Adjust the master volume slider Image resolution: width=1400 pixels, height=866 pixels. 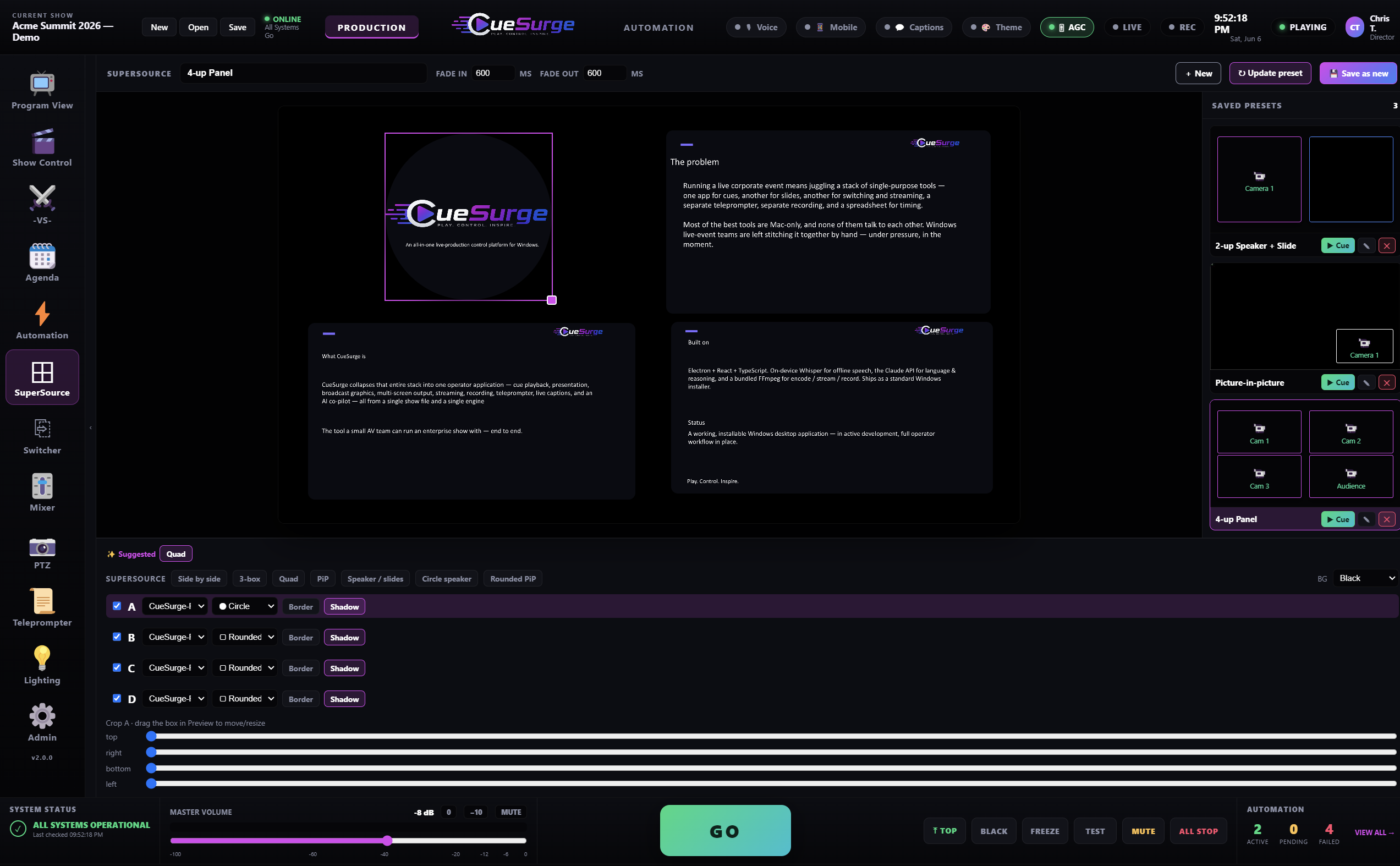348,841
